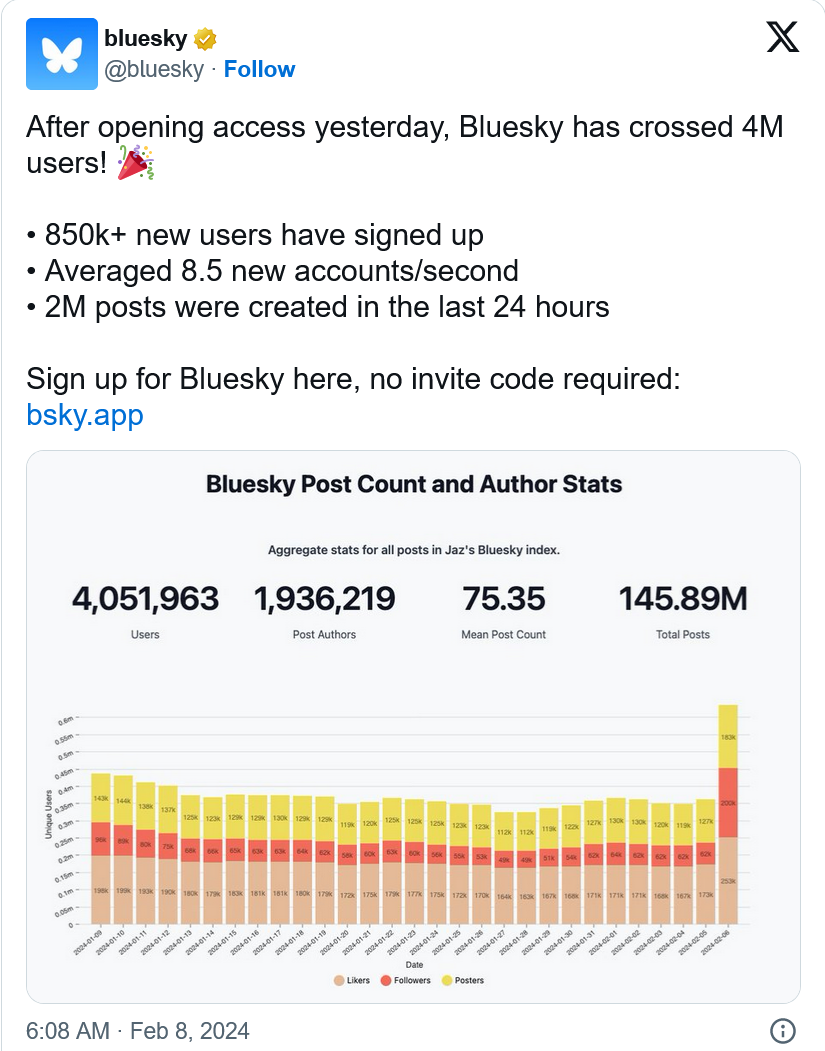Click the 75.35 Mean Post Count stat
The width and height of the screenshot is (825, 1051).
(x=503, y=599)
